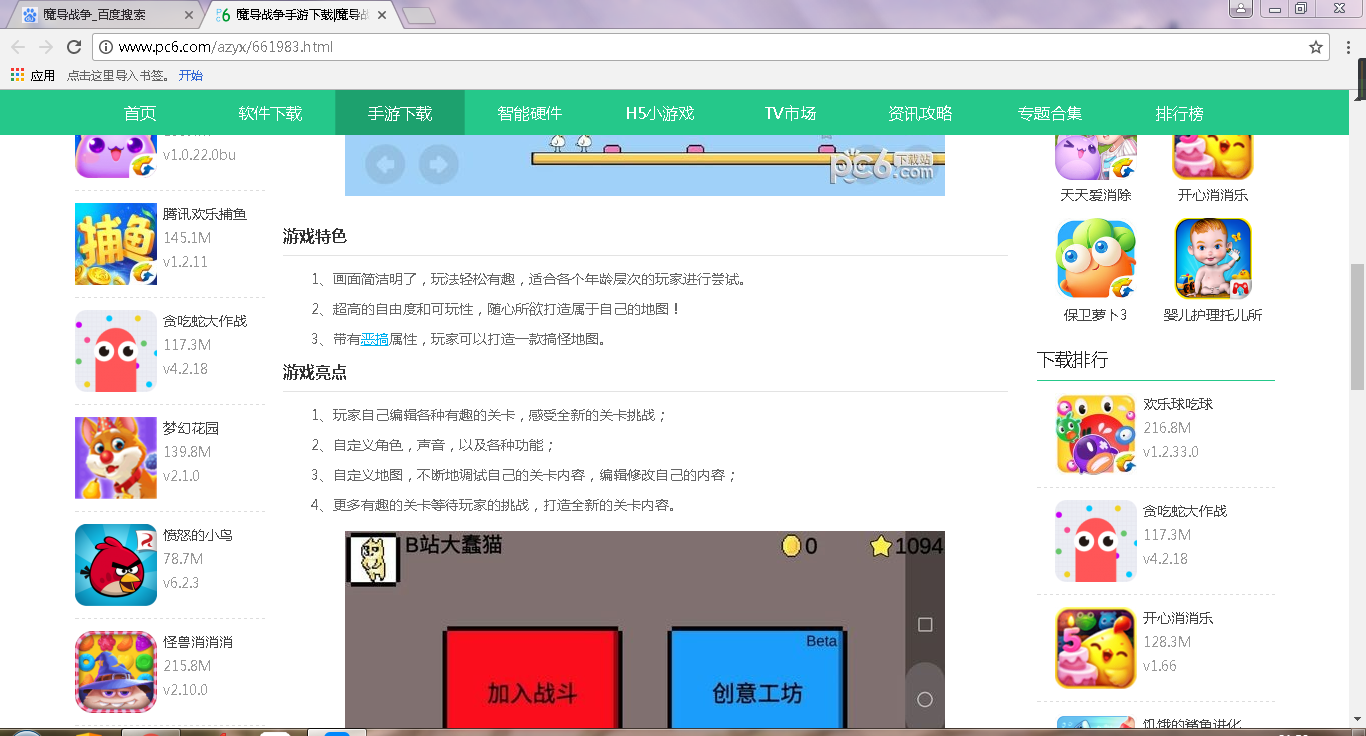
Task: Open the 欢乐球吃球 icon in download ranking
Action: (x=1096, y=434)
